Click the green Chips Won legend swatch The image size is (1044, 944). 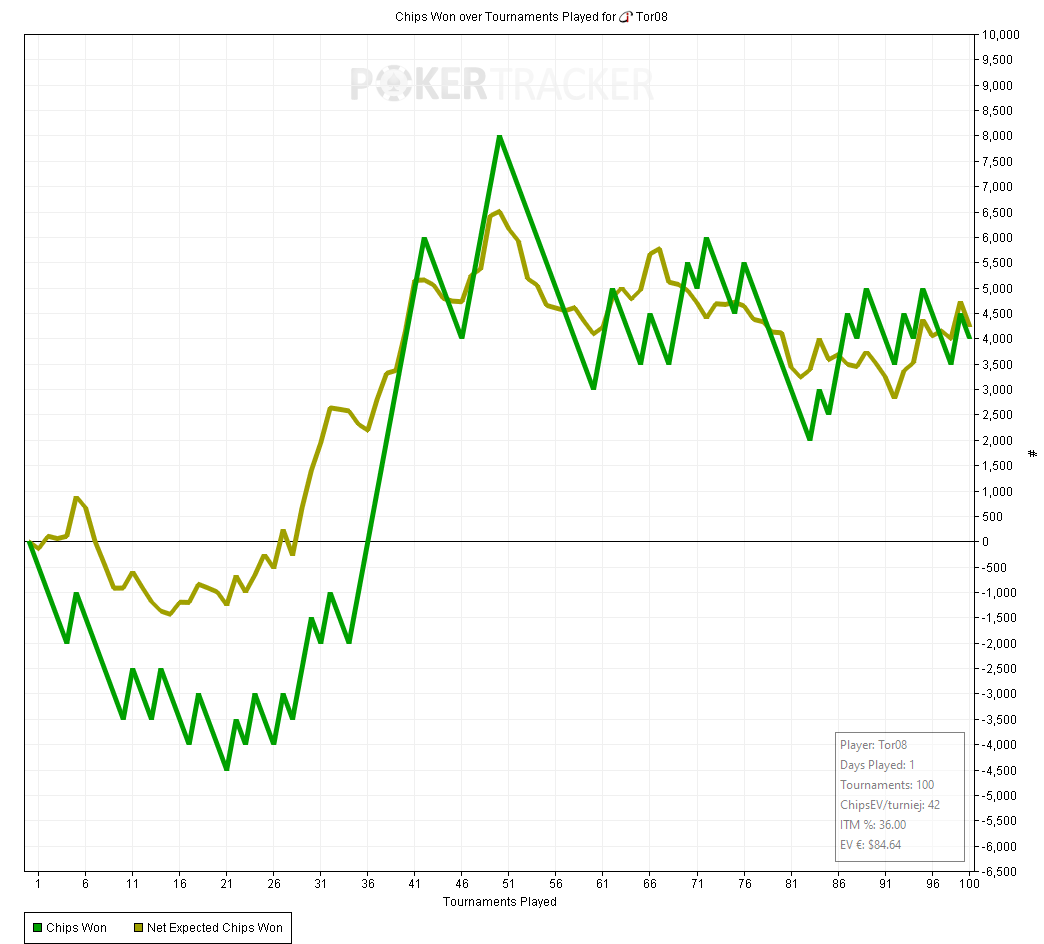pyautogui.click(x=37, y=927)
